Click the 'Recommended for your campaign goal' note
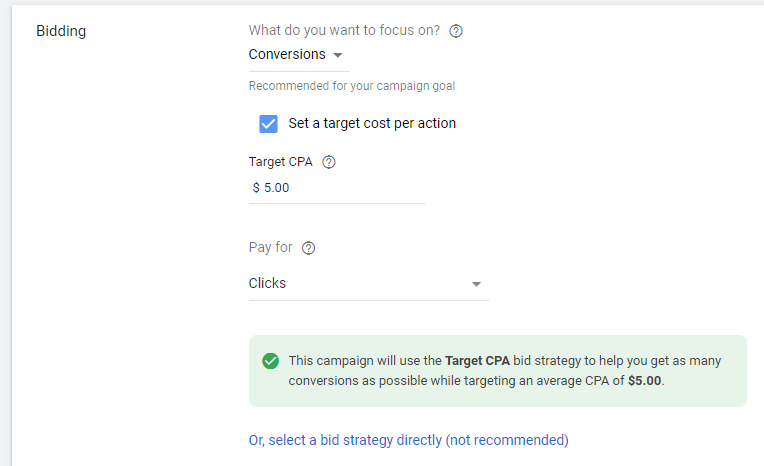 pyautogui.click(x=352, y=86)
